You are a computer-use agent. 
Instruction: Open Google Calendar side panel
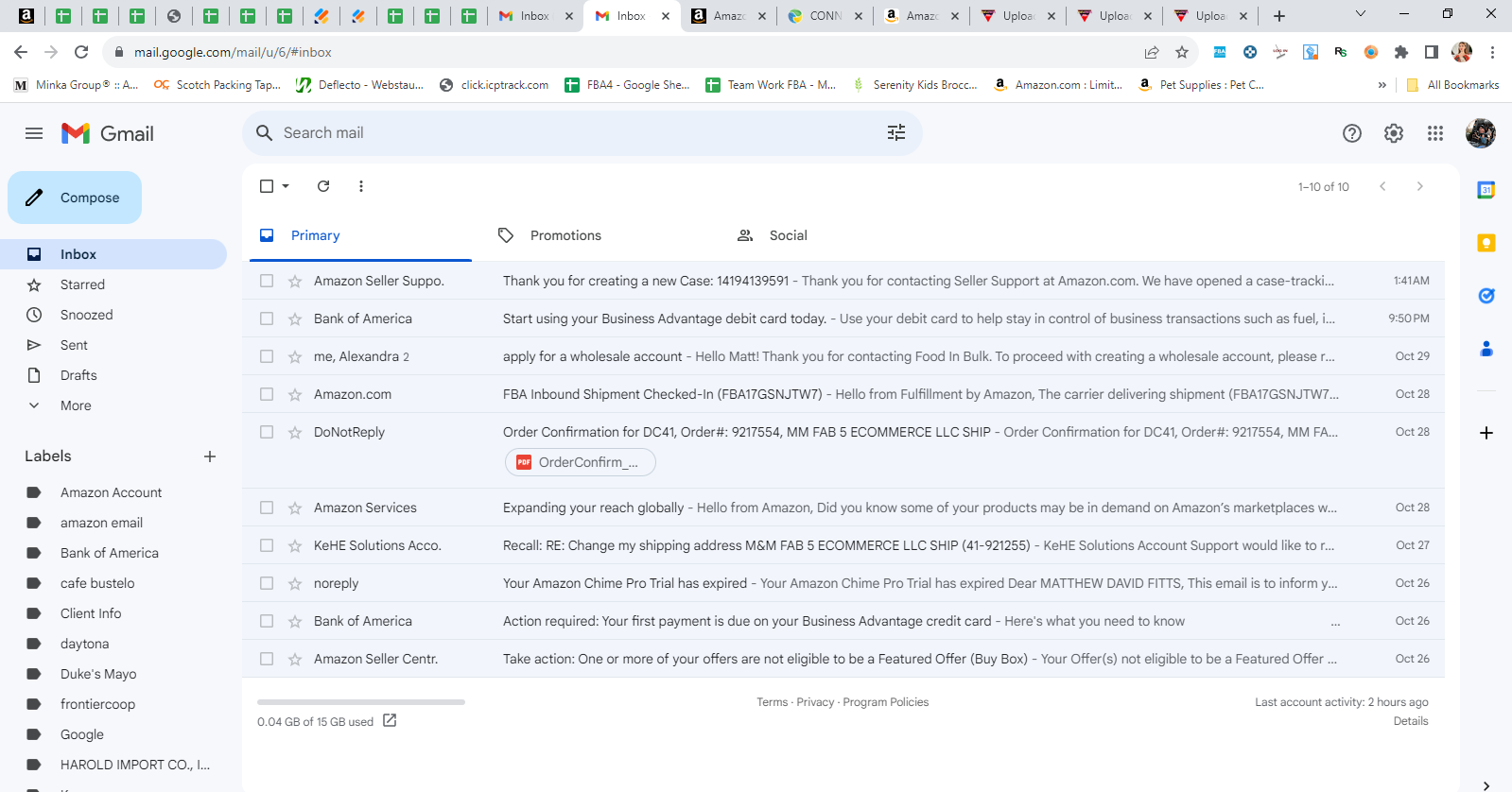coord(1486,190)
